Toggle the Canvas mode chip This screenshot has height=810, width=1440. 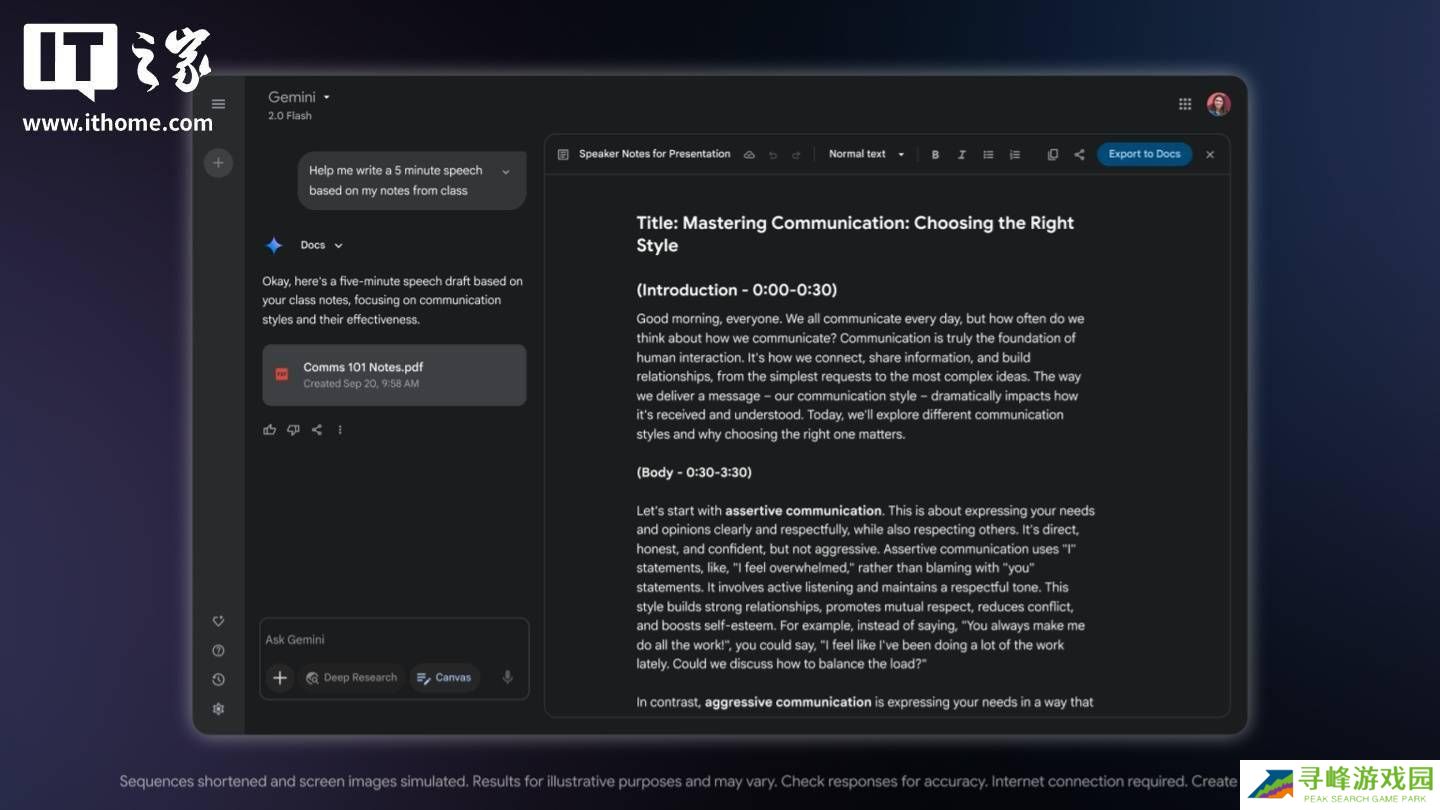coord(444,678)
